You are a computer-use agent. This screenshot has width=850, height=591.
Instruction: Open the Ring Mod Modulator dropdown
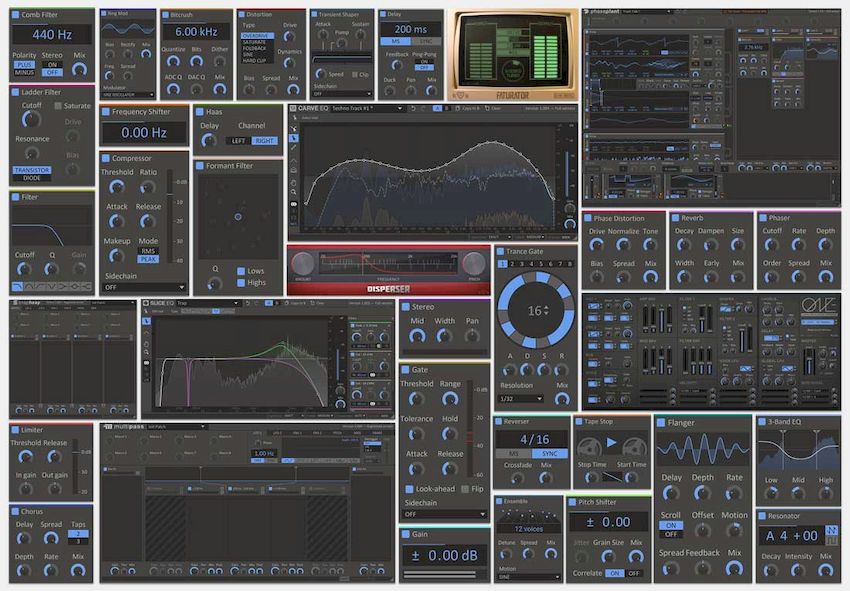(128, 95)
